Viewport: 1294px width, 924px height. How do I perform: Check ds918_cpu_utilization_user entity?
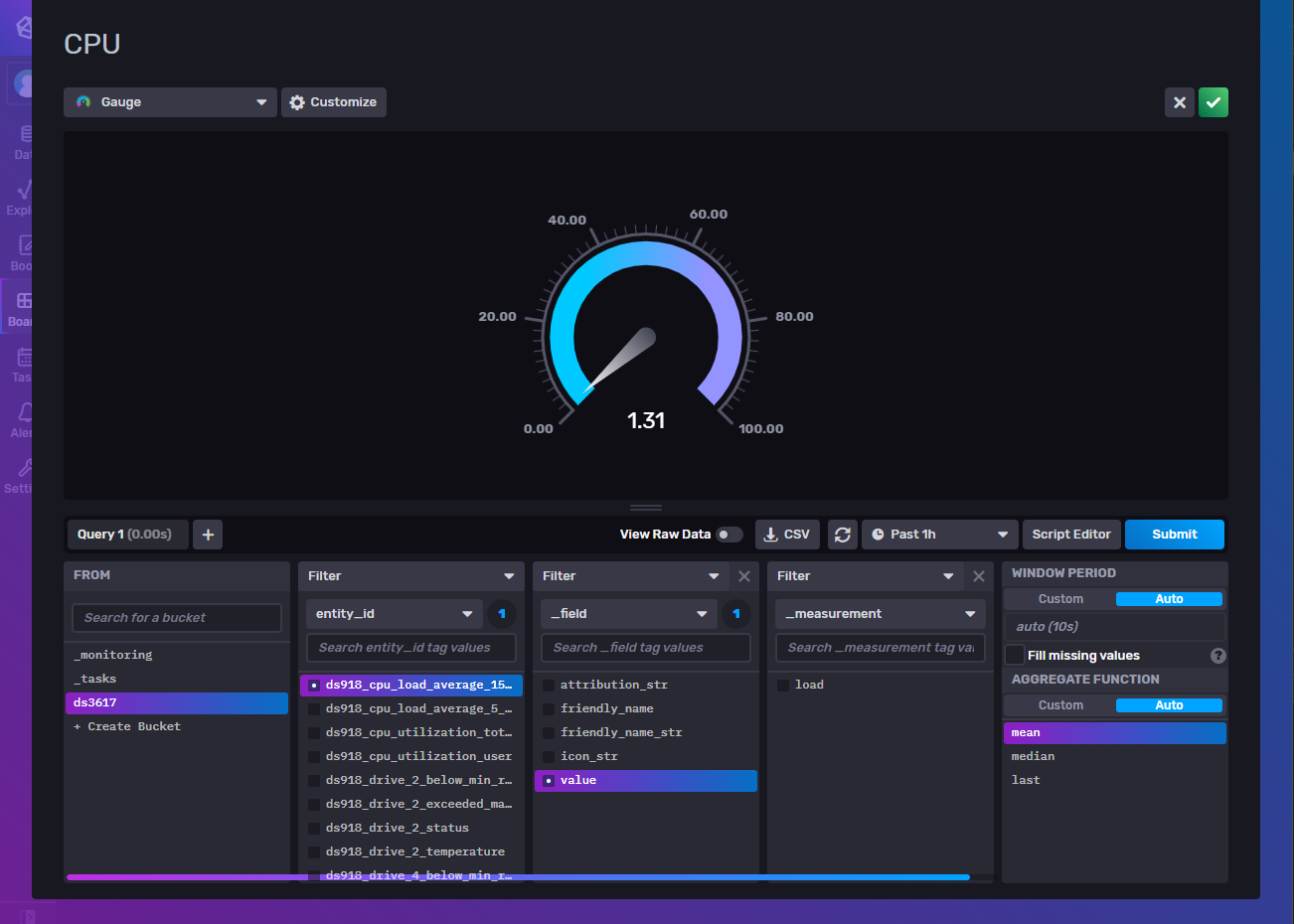coord(411,757)
